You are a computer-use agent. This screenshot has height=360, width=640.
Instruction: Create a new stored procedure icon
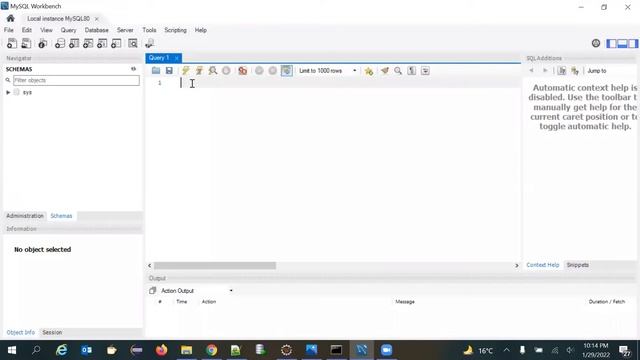click(x=102, y=43)
